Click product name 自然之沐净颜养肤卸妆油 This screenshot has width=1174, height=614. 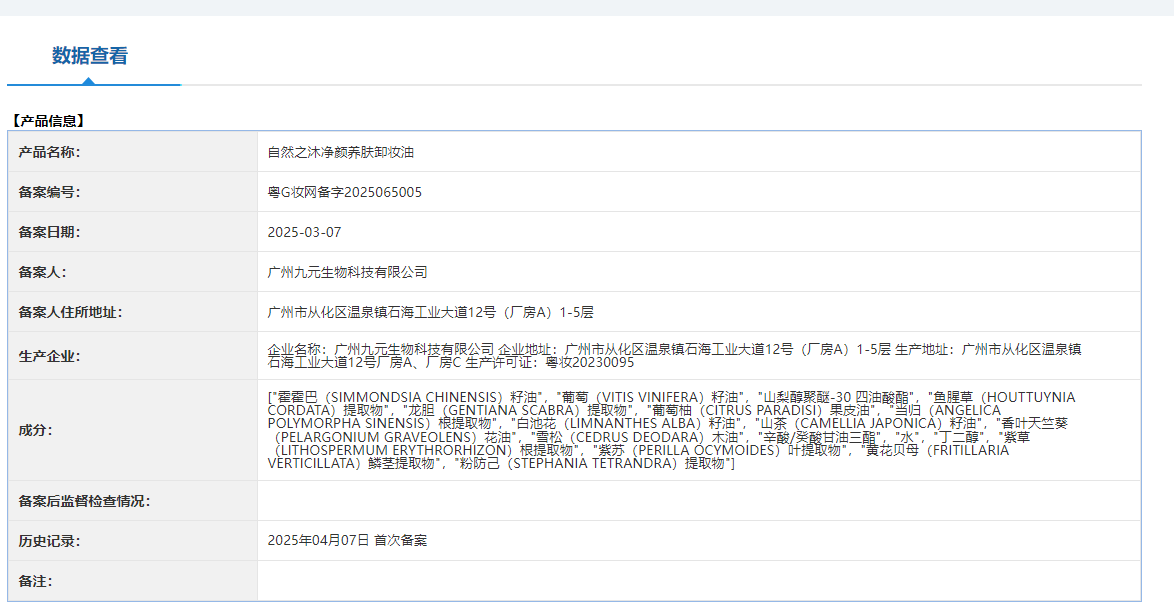point(340,152)
